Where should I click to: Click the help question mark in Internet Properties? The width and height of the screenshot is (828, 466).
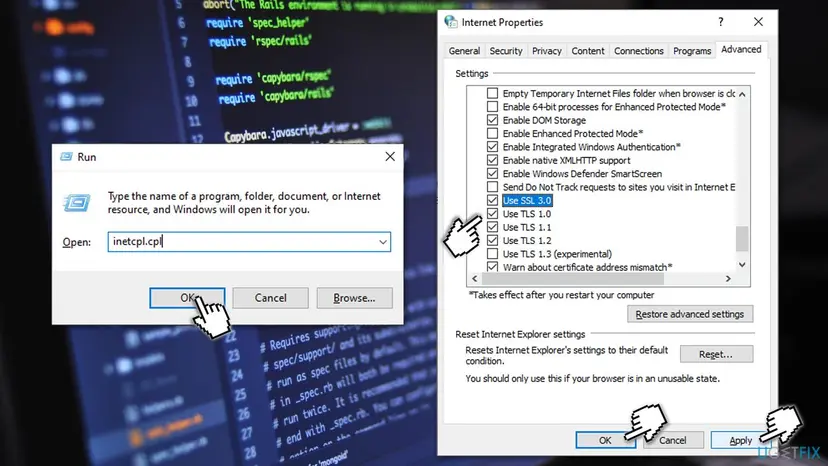721,22
